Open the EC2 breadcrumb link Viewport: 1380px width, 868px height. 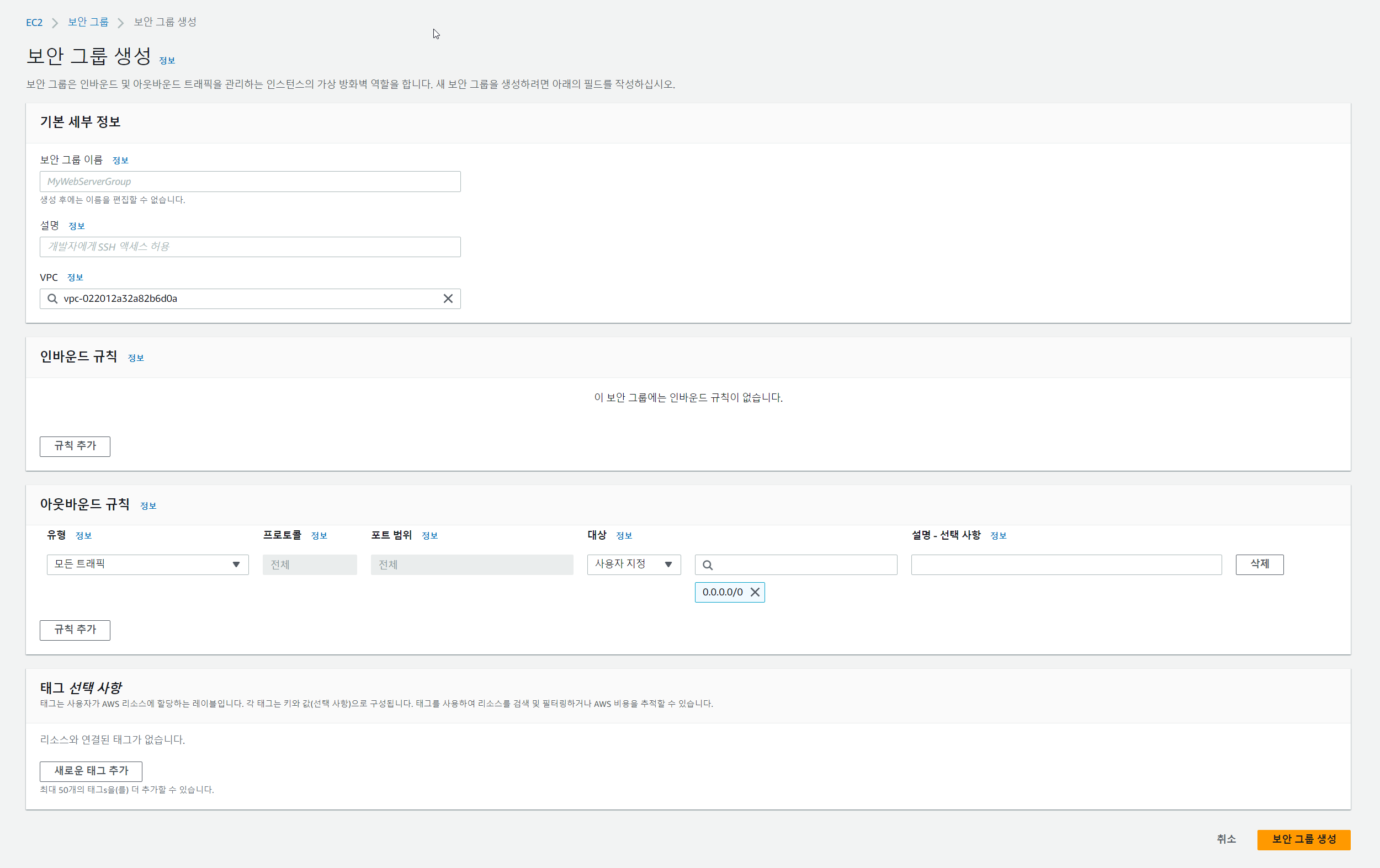tap(34, 22)
